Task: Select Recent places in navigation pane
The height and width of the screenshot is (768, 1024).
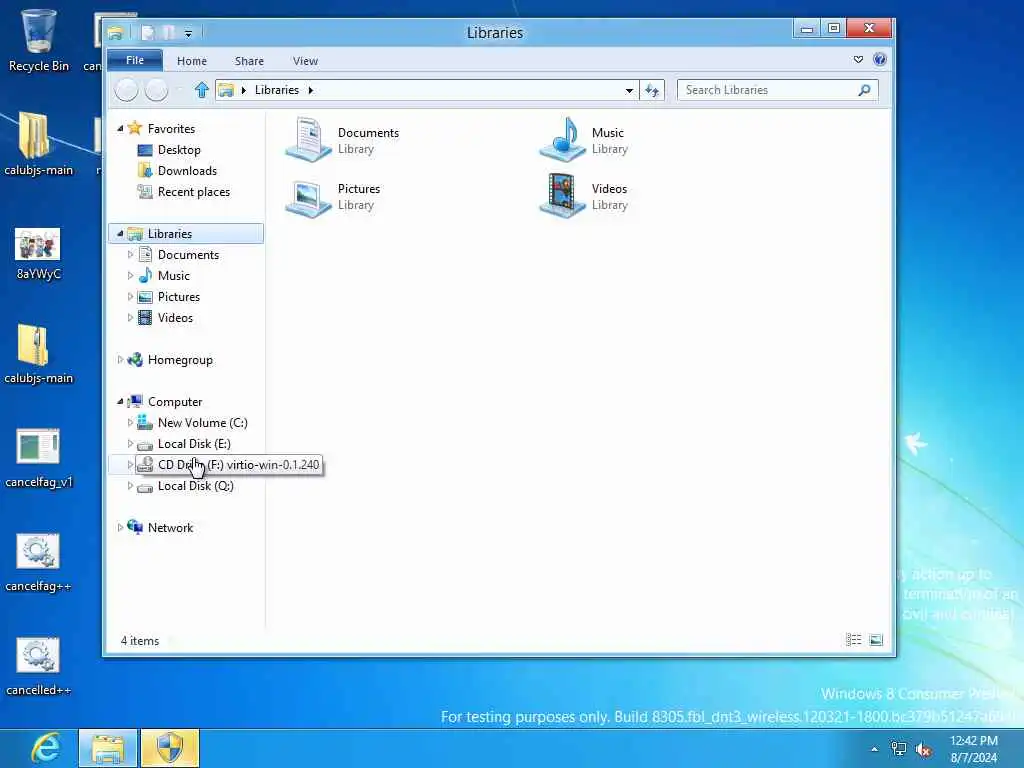Action: (x=193, y=191)
